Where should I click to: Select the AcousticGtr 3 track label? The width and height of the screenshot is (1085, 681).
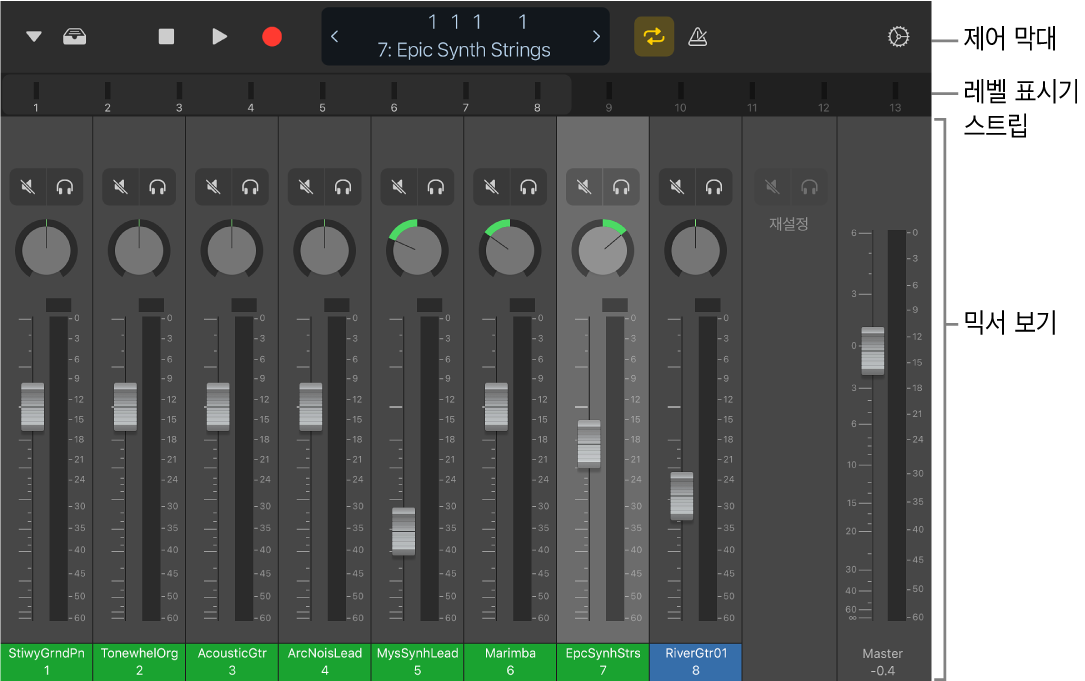(x=232, y=662)
